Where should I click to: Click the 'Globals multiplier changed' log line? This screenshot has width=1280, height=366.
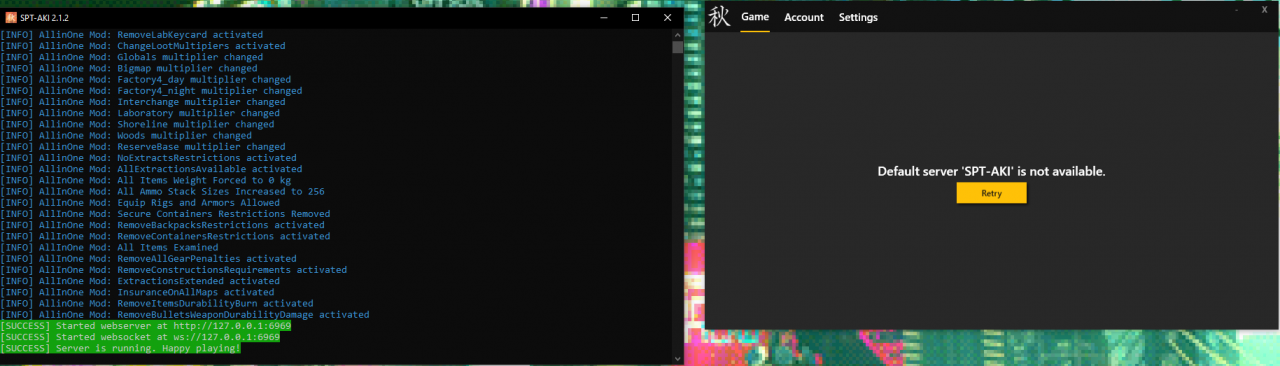coord(132,57)
